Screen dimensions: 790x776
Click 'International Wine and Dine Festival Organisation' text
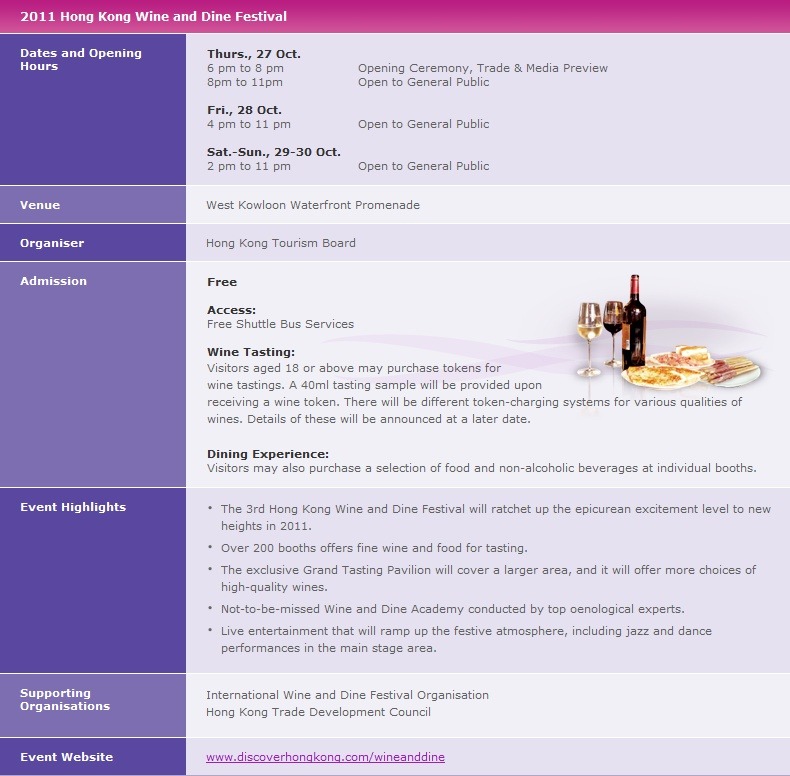[347, 695]
